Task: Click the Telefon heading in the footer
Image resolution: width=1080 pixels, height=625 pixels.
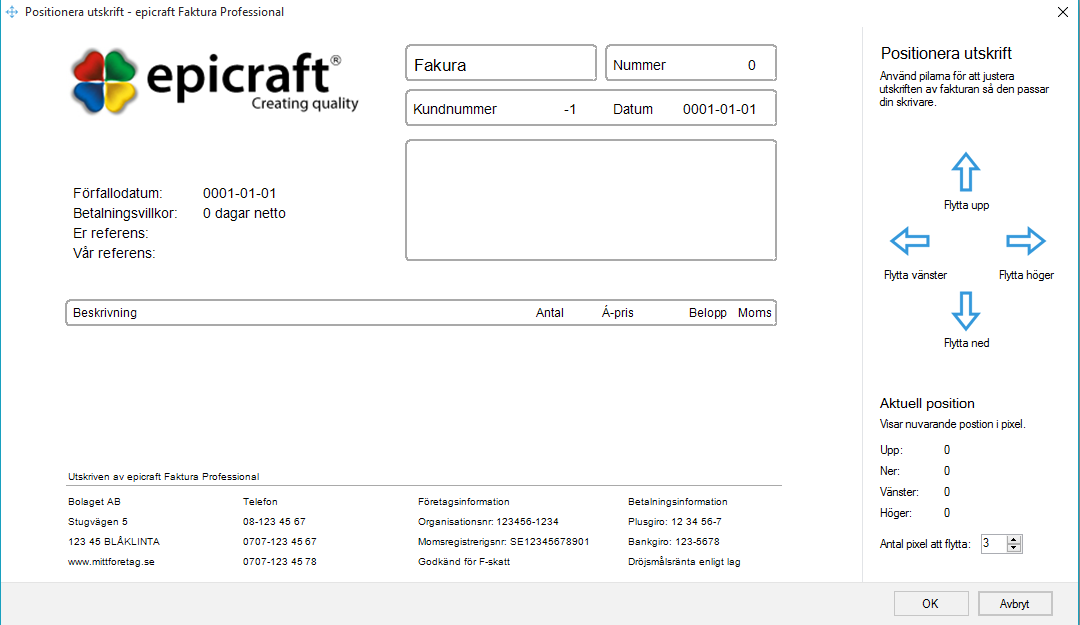Action: pos(260,502)
